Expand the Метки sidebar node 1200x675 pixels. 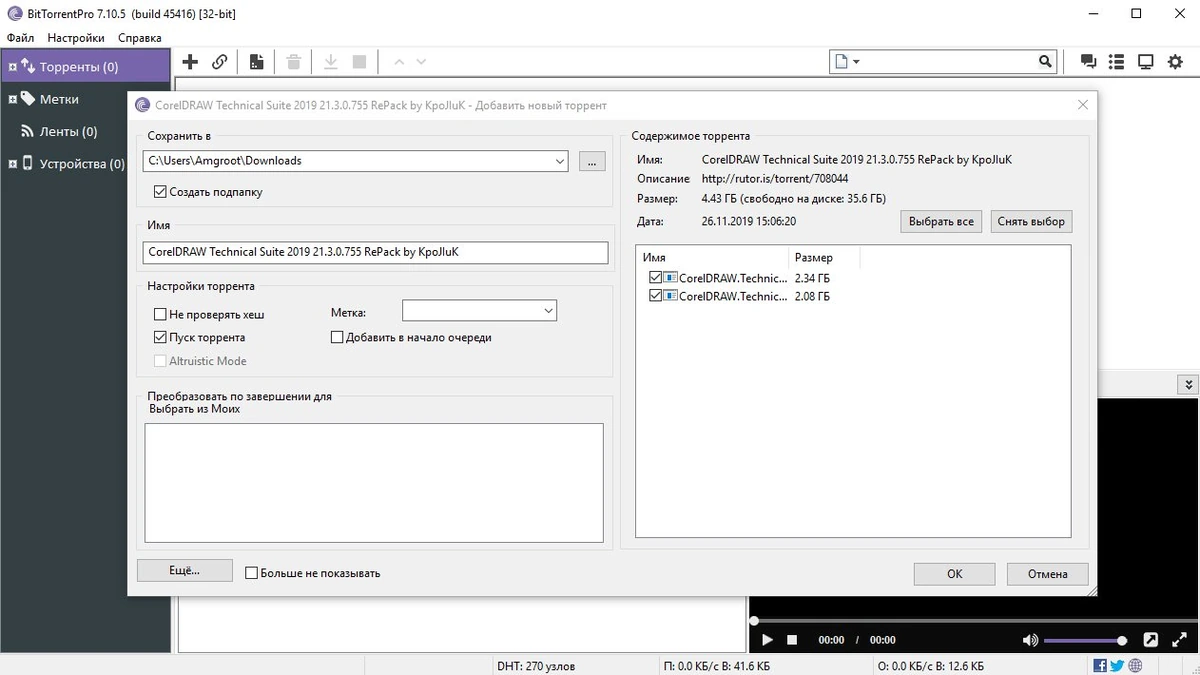tap(12, 99)
